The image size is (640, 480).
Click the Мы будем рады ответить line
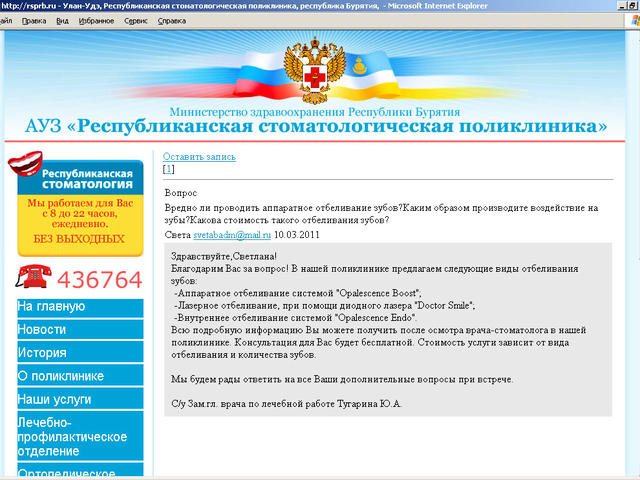[x=342, y=379]
